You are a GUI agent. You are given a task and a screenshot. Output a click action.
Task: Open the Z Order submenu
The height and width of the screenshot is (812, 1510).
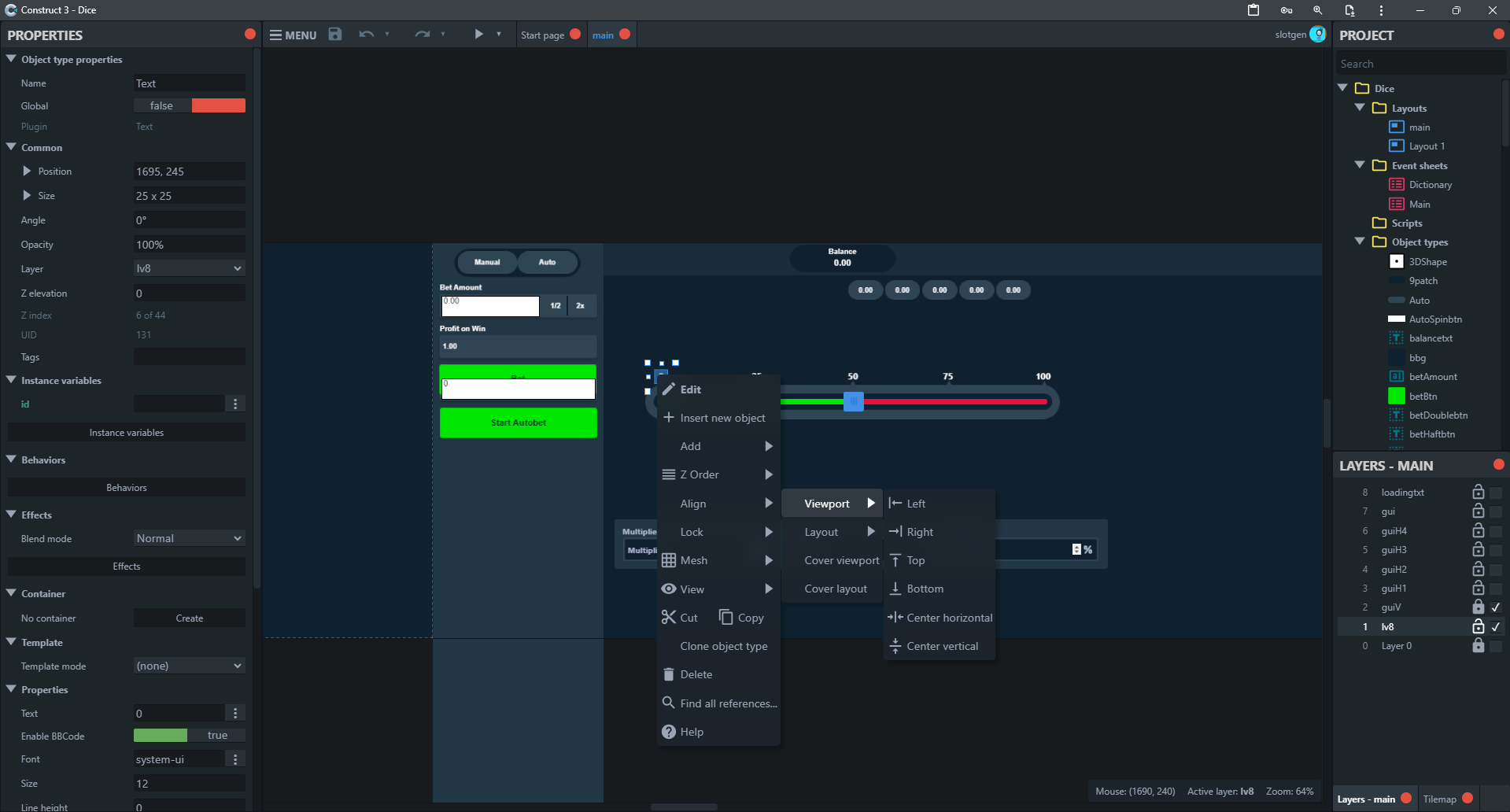point(718,474)
